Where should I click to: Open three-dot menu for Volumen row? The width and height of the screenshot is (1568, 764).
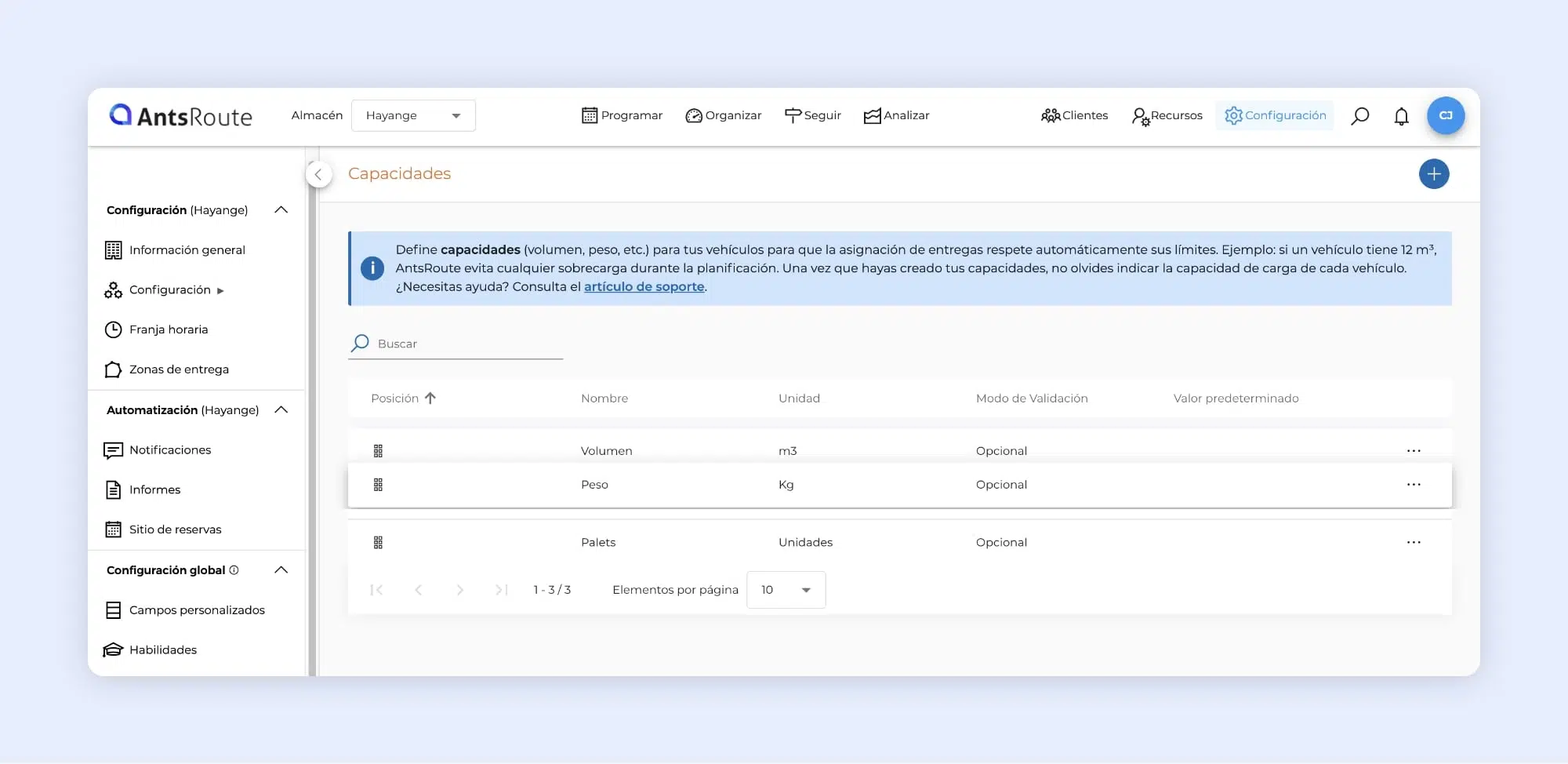click(1413, 451)
